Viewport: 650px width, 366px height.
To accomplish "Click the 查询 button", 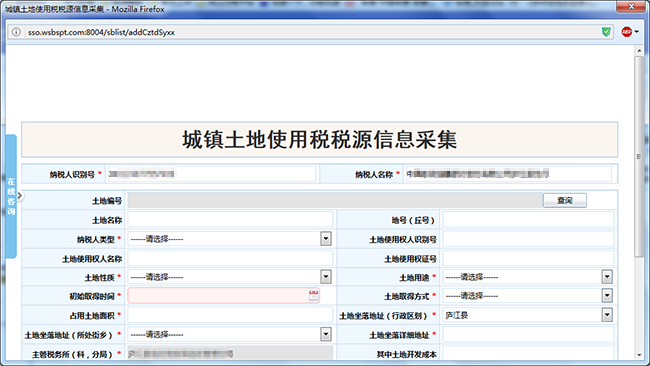I will coord(565,200).
